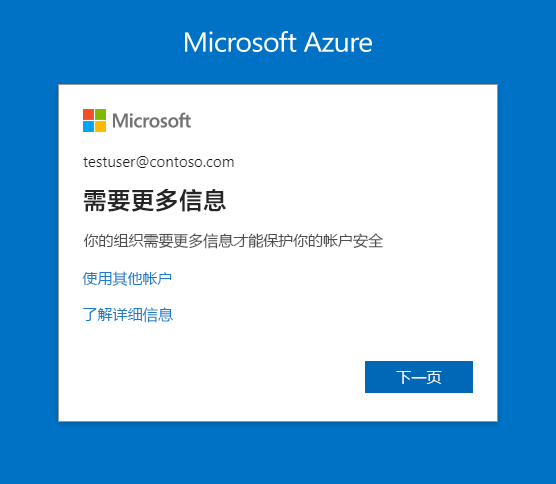The image size is (556, 484).
Task: Click the 下一页 (Next) button
Action: [x=419, y=377]
